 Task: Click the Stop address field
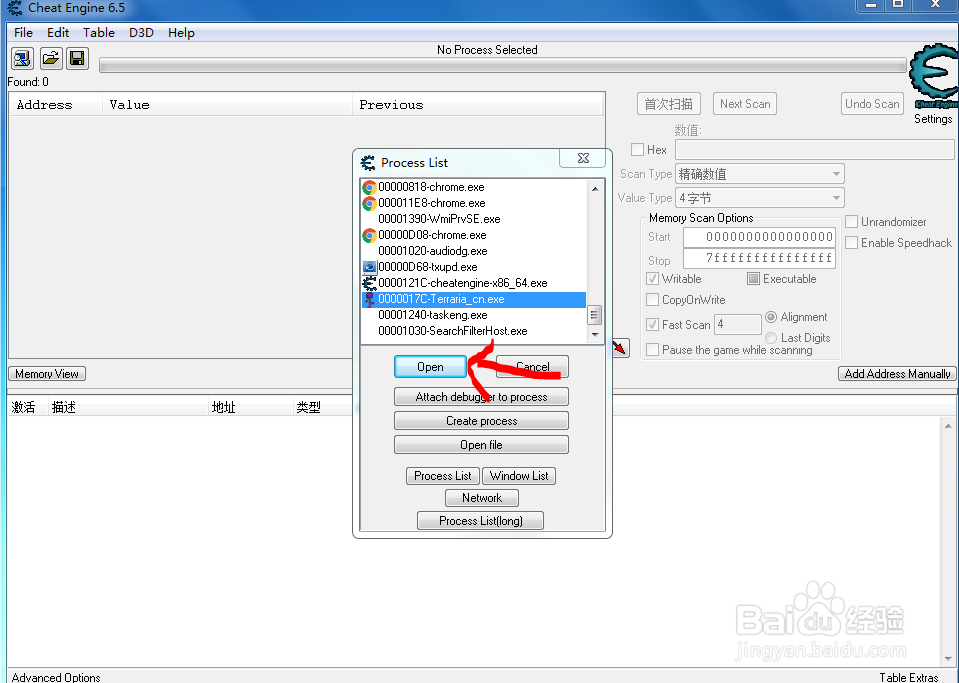pos(759,258)
